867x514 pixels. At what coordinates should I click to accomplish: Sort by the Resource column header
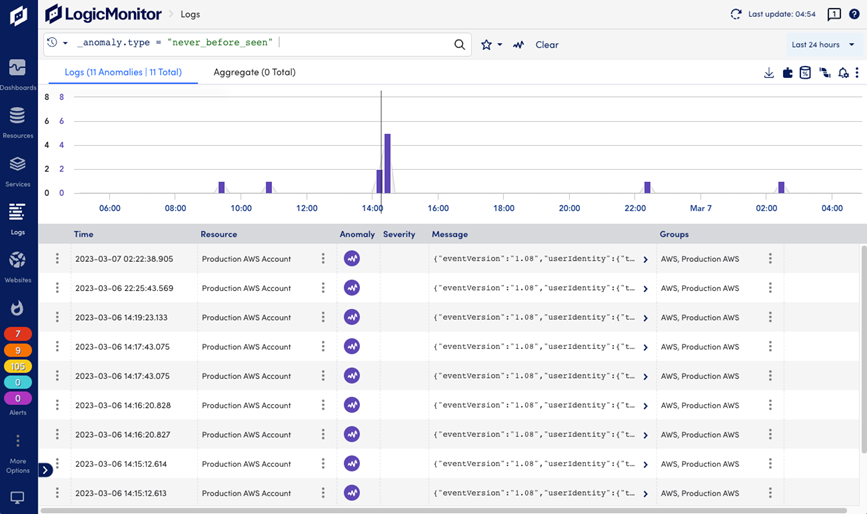(x=219, y=234)
